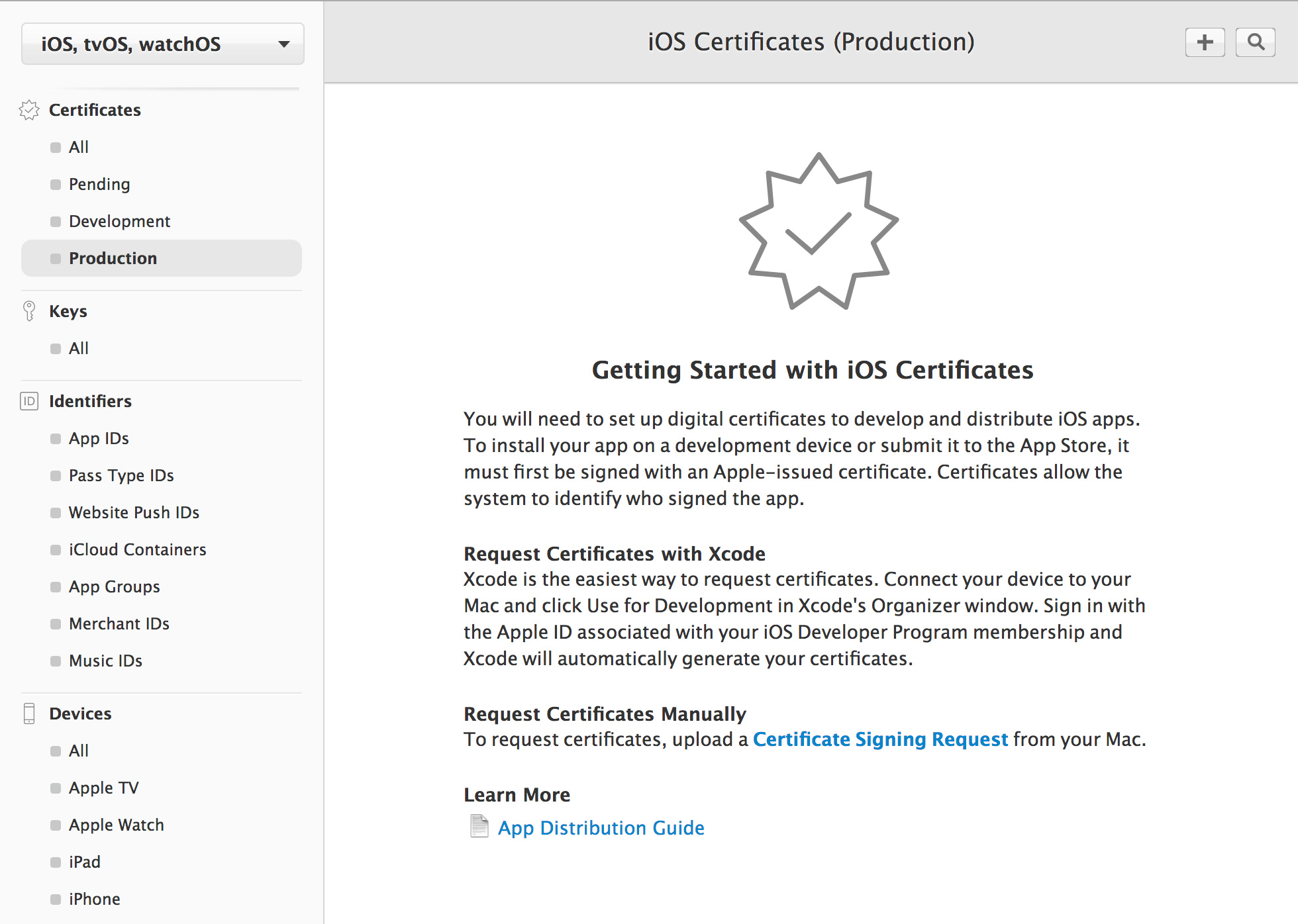Screen dimensions: 1298x924
Task: Click the Learn More heading
Action: pyautogui.click(x=517, y=794)
